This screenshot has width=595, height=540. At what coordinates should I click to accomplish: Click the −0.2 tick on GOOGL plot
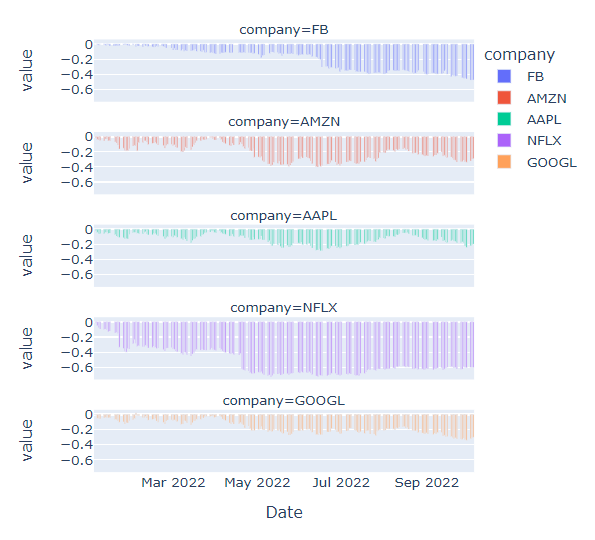pos(77,430)
